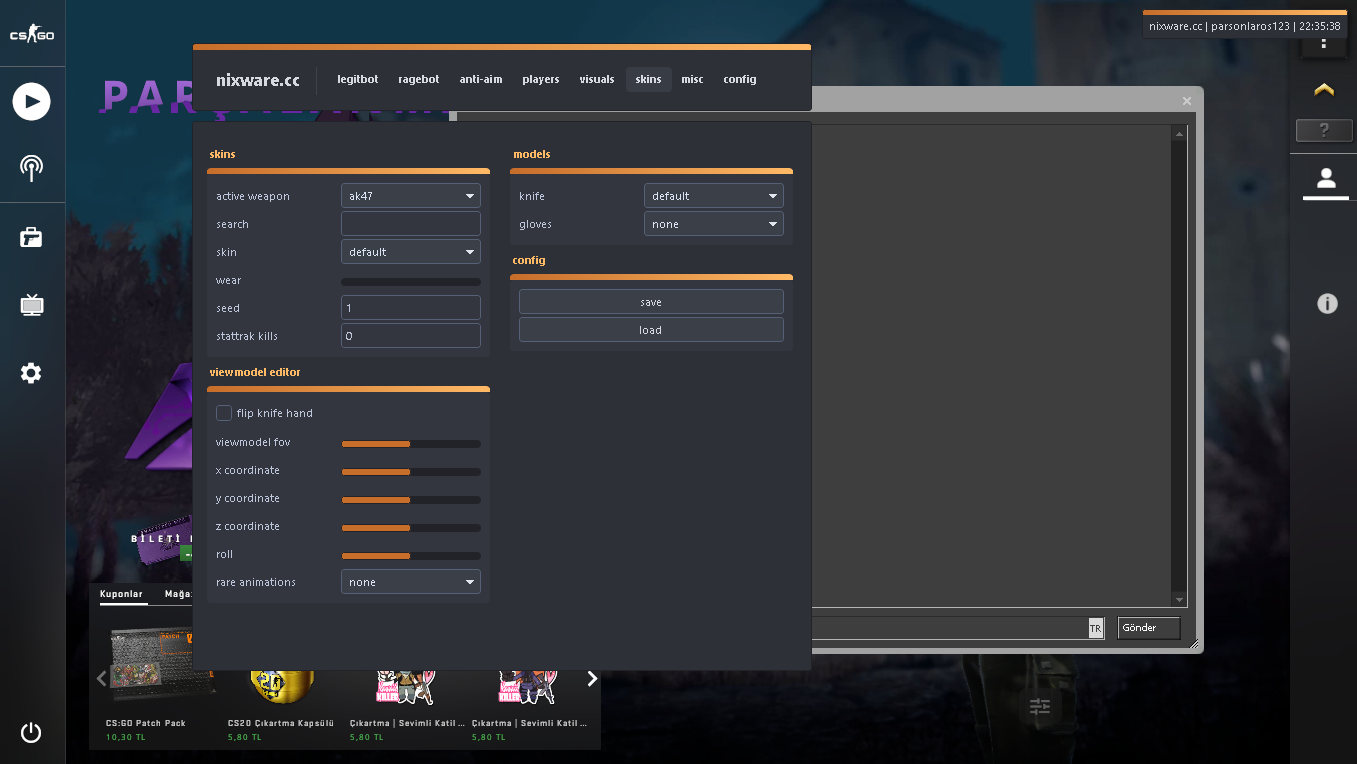Click the Gönder button in console

coord(1149,628)
